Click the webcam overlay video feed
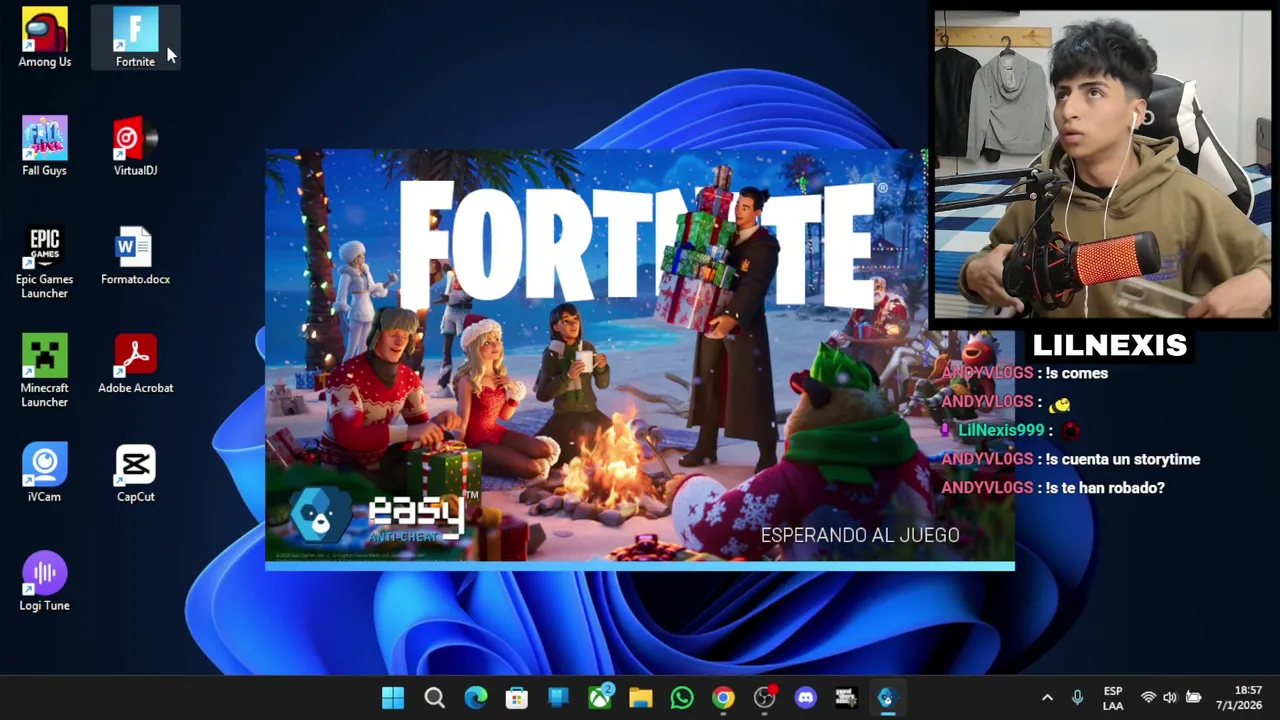 (x=1102, y=165)
